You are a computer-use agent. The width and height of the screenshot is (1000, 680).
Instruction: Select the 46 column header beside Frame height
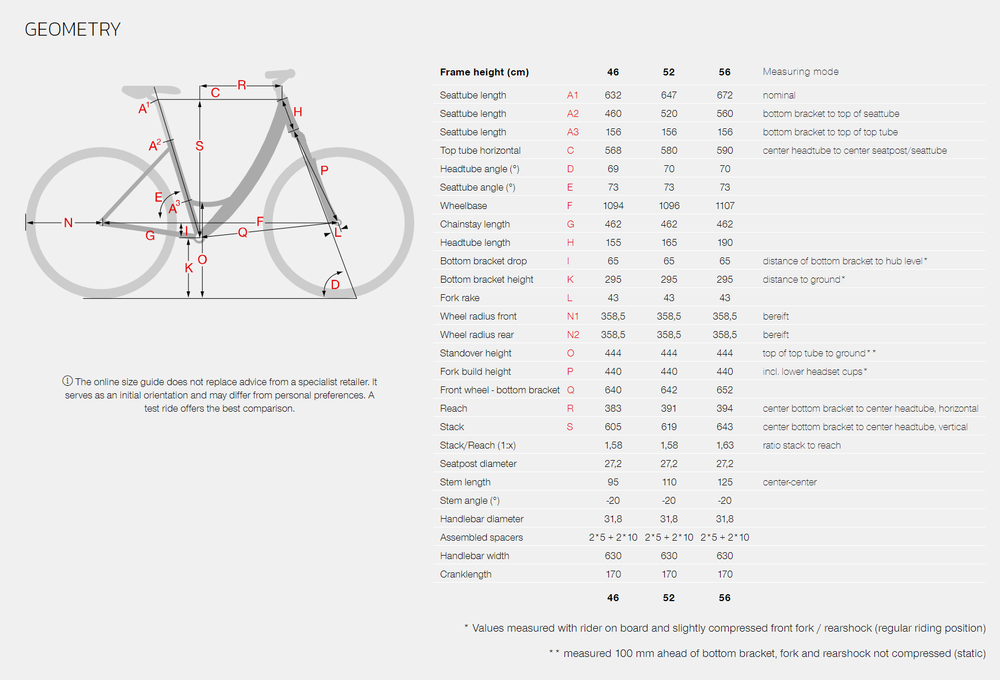tap(613, 72)
